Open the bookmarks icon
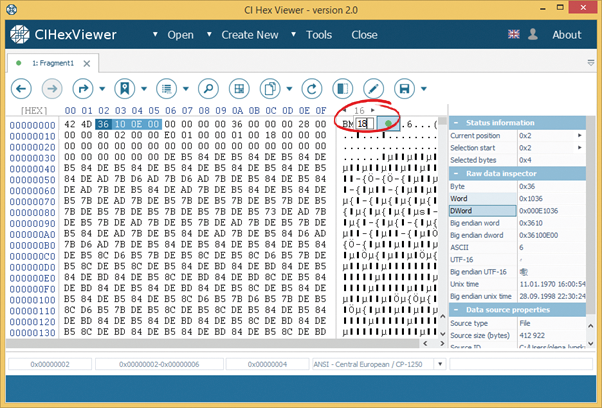Image resolution: width=602 pixels, height=408 pixels. (125, 89)
